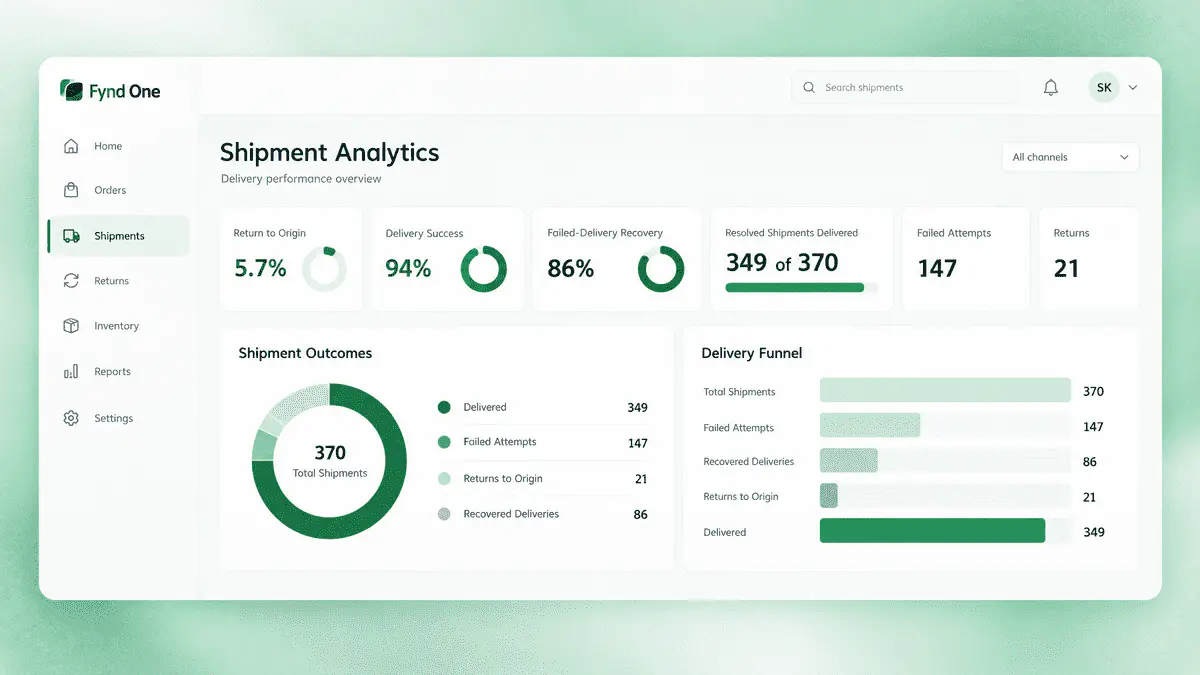Click the SK user avatar
The image size is (1200, 675).
click(1104, 88)
